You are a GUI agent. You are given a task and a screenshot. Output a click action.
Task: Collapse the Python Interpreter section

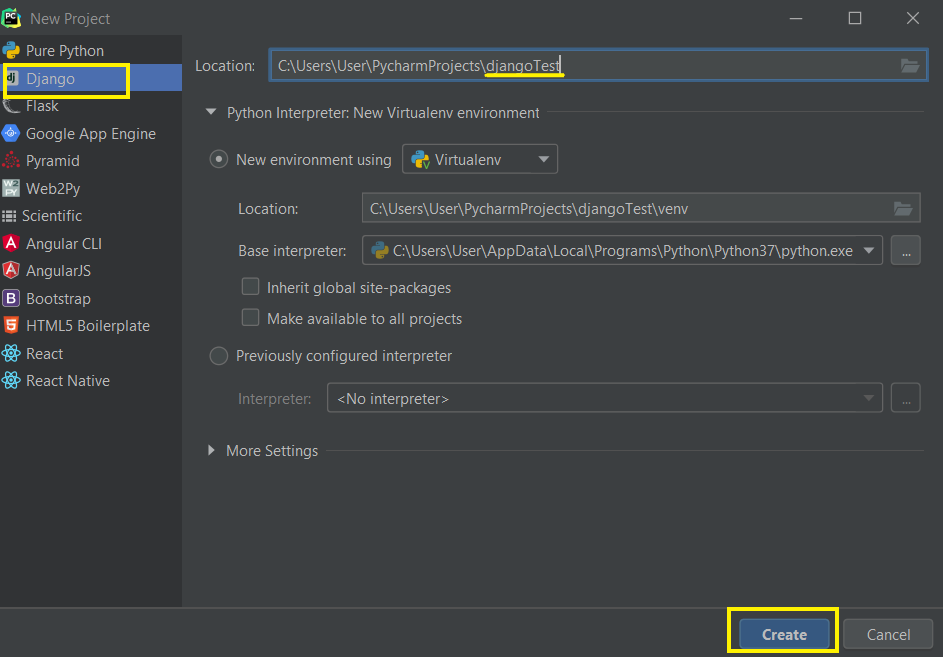(211, 113)
